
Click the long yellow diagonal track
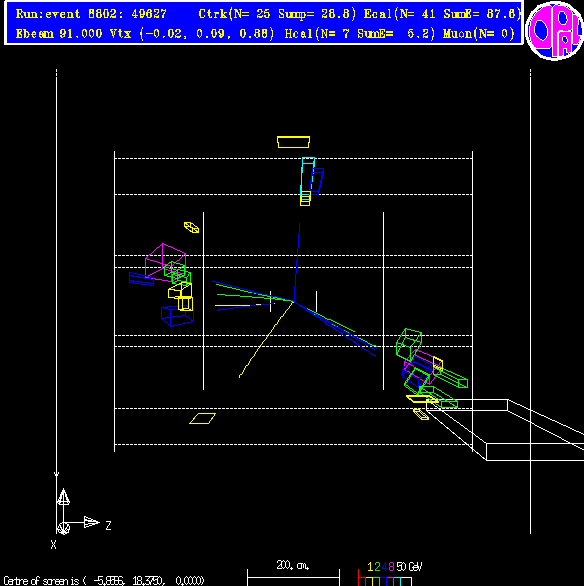(x=266, y=339)
